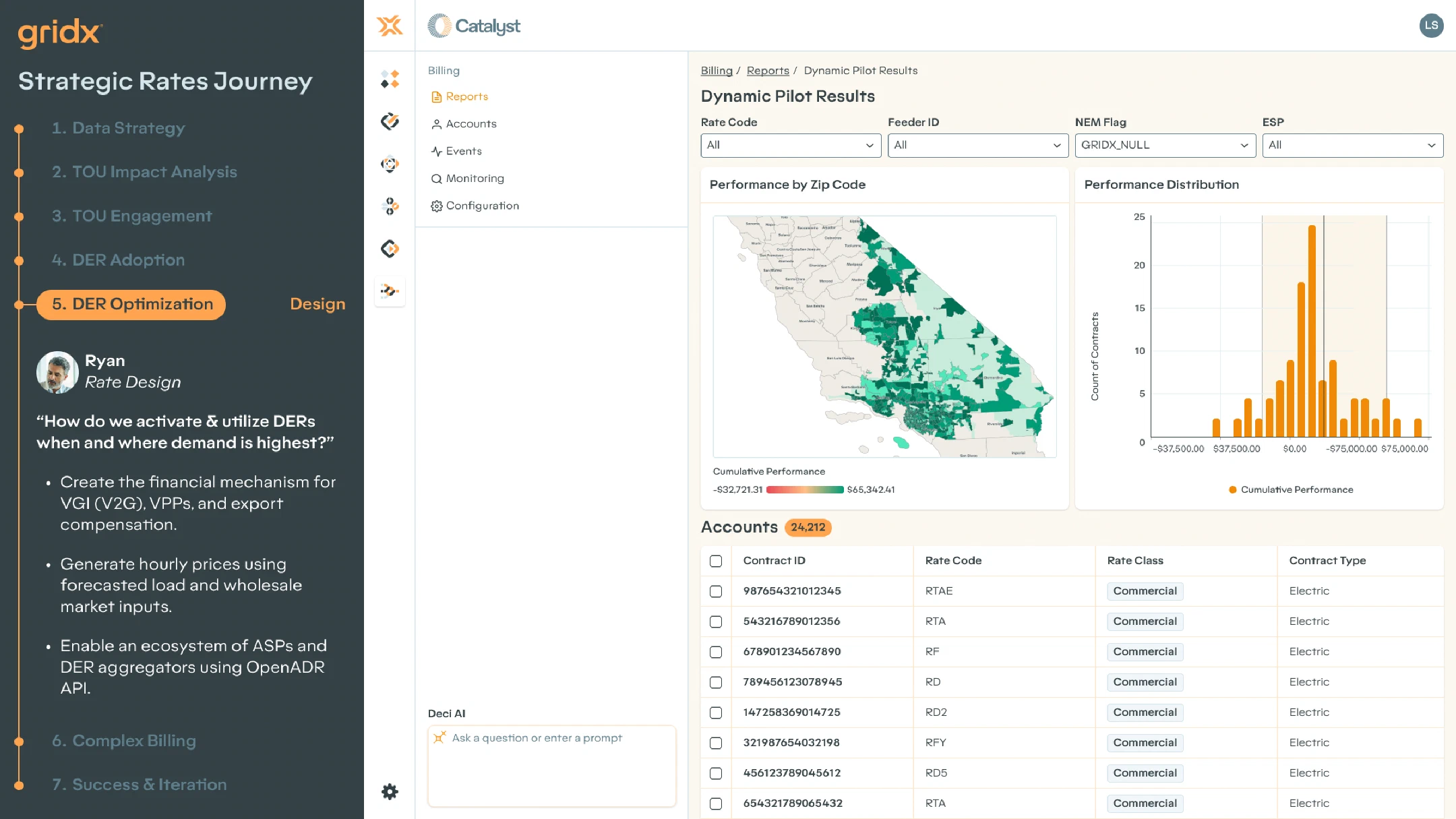The height and width of the screenshot is (819, 1456).
Task: Select the checkbox for contract 678901234567890
Action: coord(716,652)
